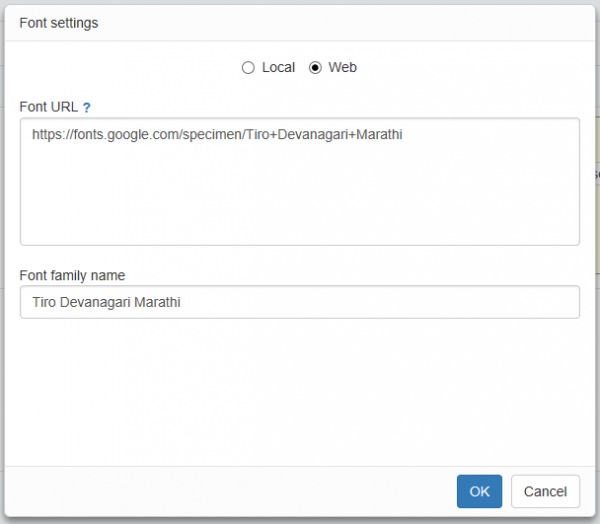Click the fonts.google.com URL text
600x524 pixels.
[x=217, y=135]
